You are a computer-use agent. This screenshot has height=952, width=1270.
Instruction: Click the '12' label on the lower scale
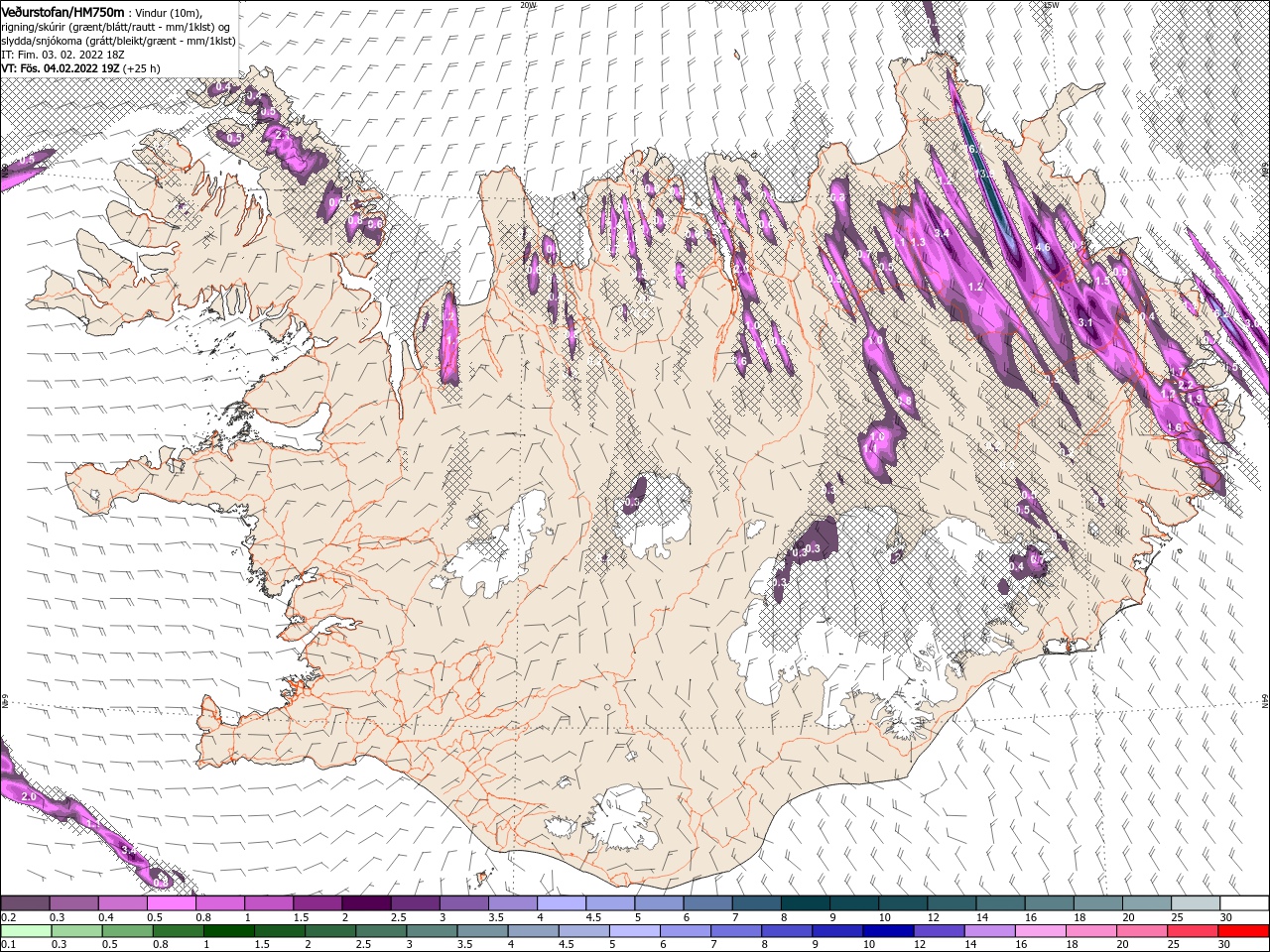click(920, 944)
